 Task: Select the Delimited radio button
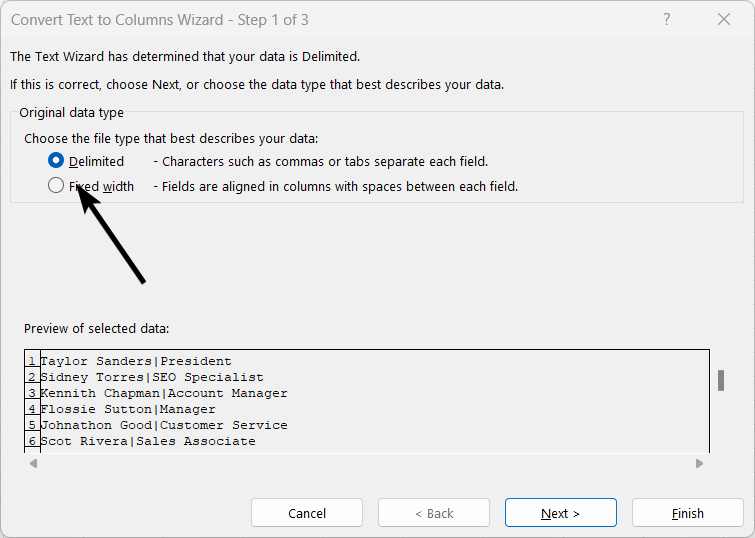point(56,160)
